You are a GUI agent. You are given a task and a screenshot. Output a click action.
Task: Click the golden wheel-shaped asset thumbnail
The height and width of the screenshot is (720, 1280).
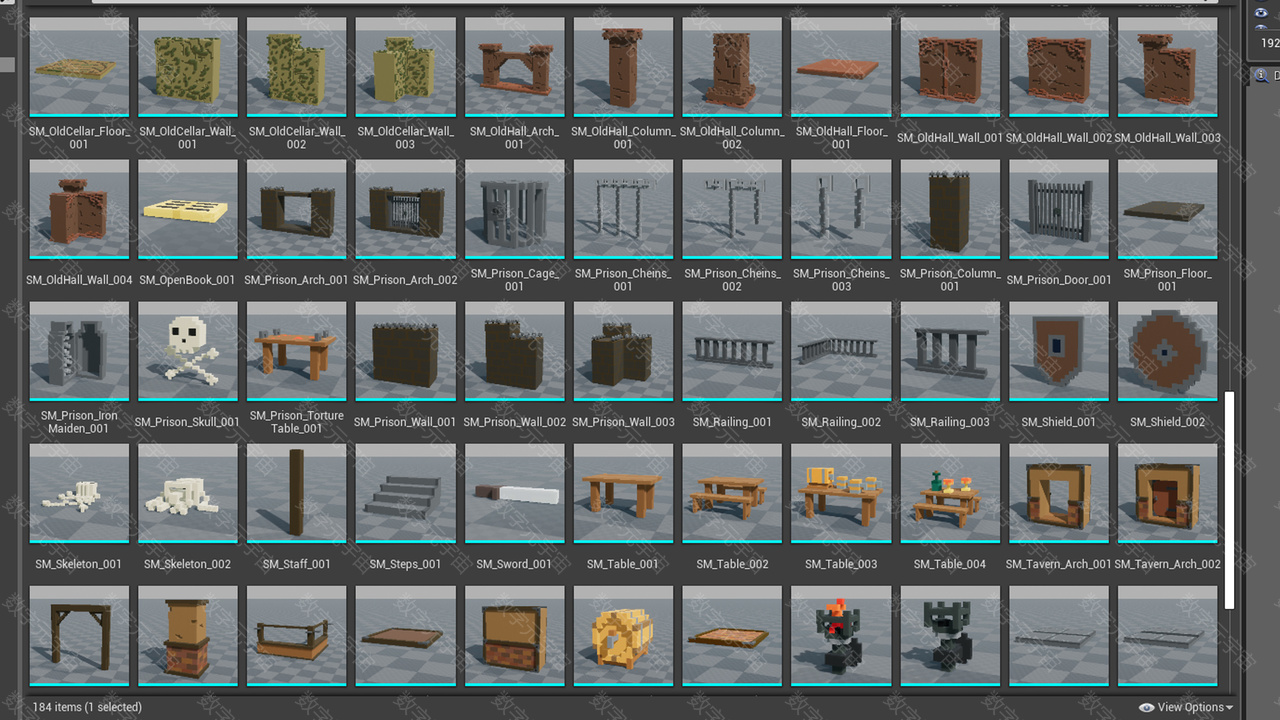(x=624, y=635)
